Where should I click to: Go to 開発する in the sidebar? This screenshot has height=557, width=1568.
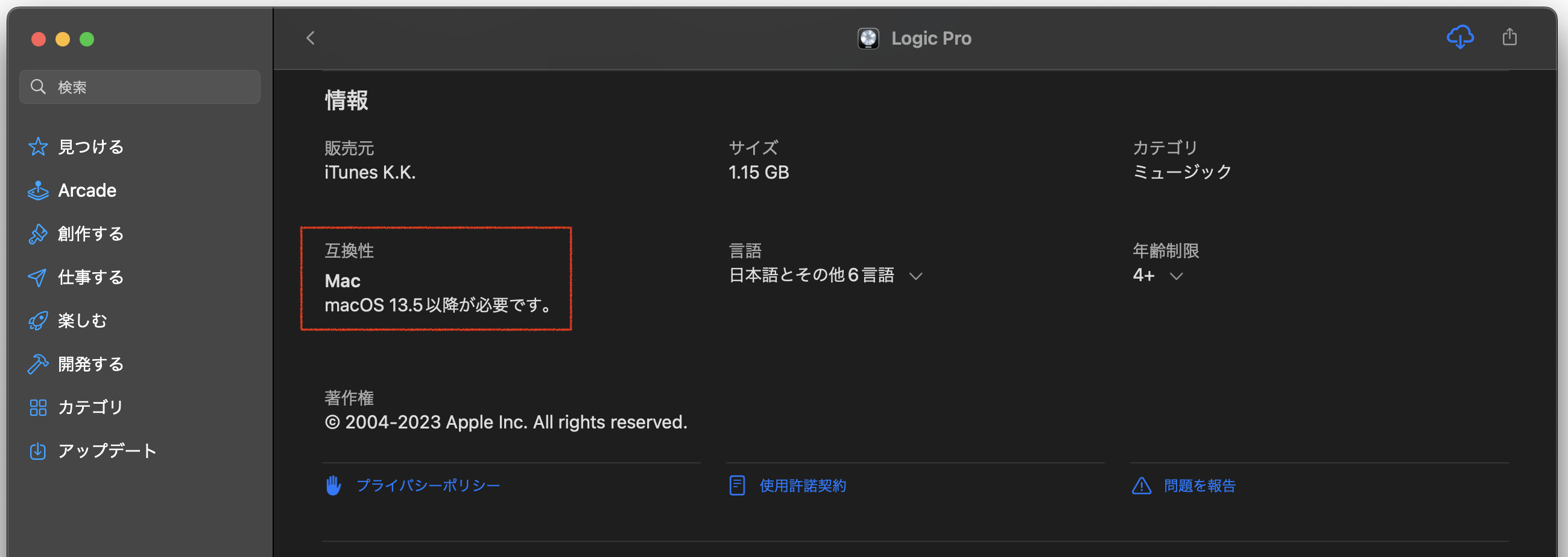pos(90,364)
